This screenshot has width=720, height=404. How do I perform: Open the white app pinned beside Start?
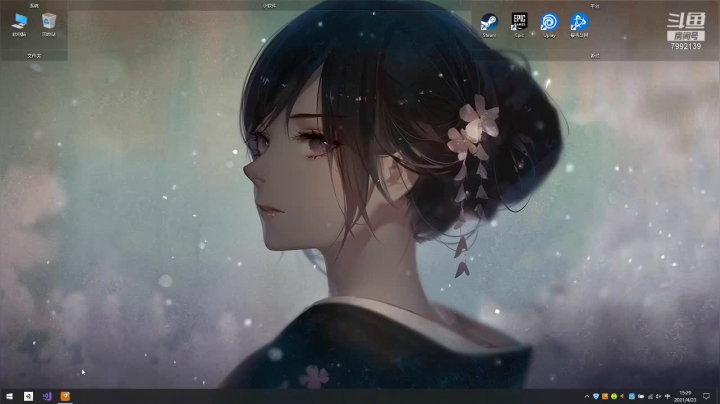(x=28, y=396)
